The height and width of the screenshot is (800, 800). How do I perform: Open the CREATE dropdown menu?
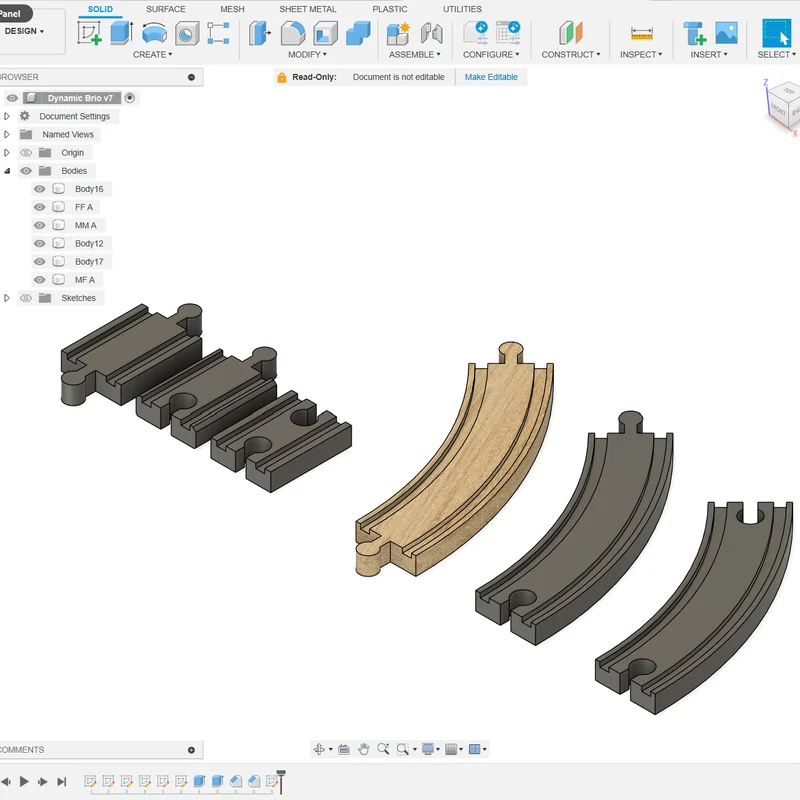(x=153, y=55)
